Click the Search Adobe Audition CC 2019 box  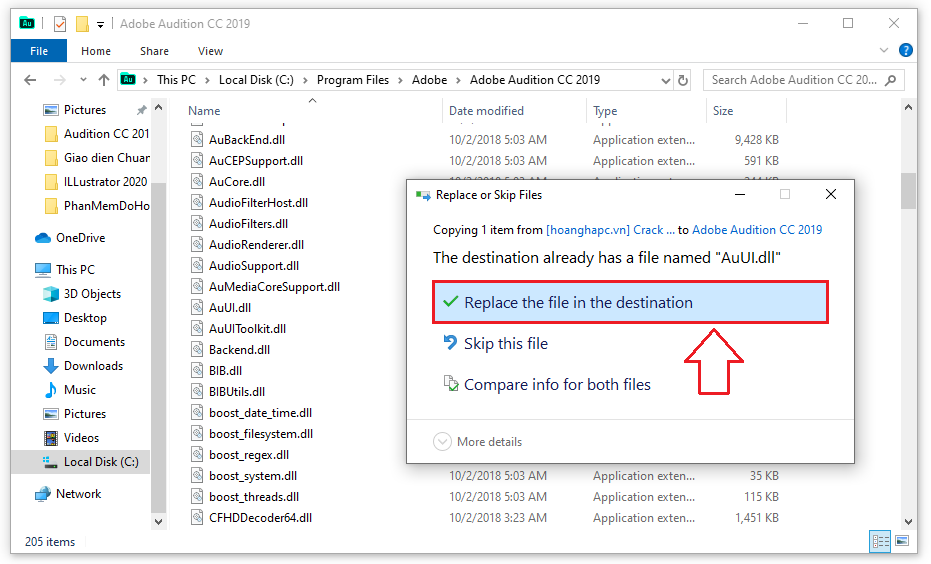[803, 80]
